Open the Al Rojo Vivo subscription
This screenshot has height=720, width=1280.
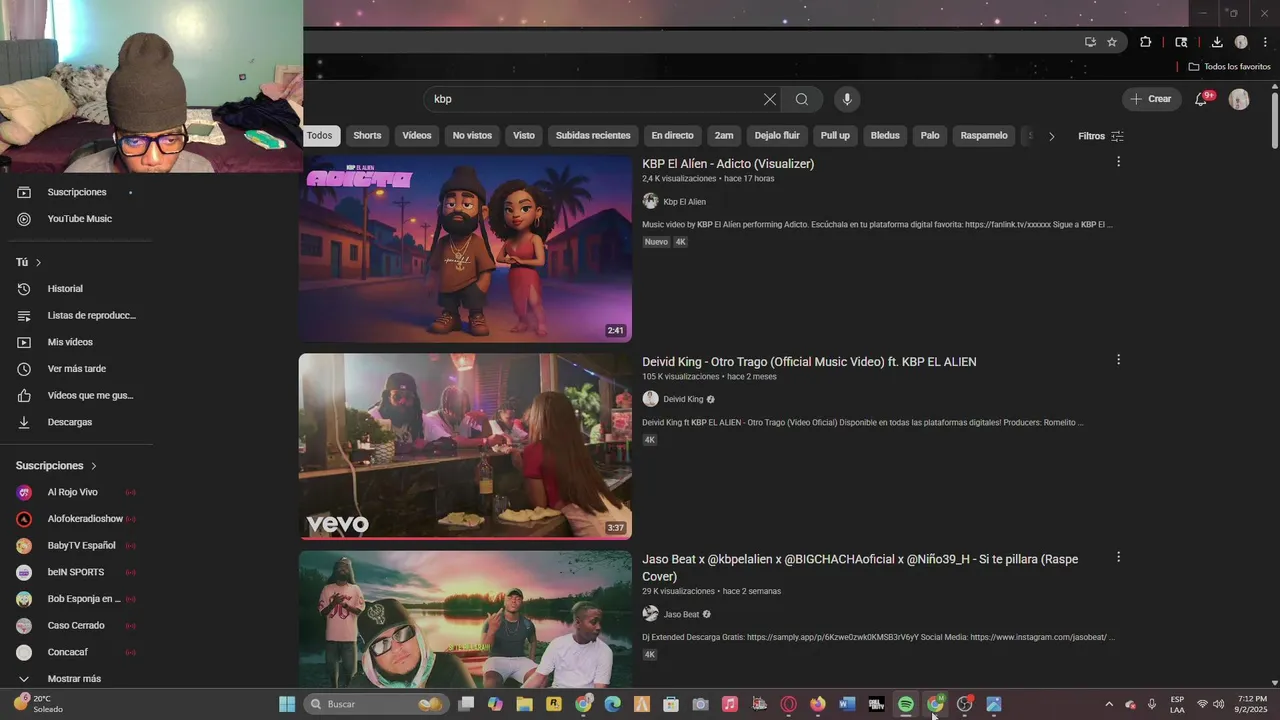tap(72, 492)
